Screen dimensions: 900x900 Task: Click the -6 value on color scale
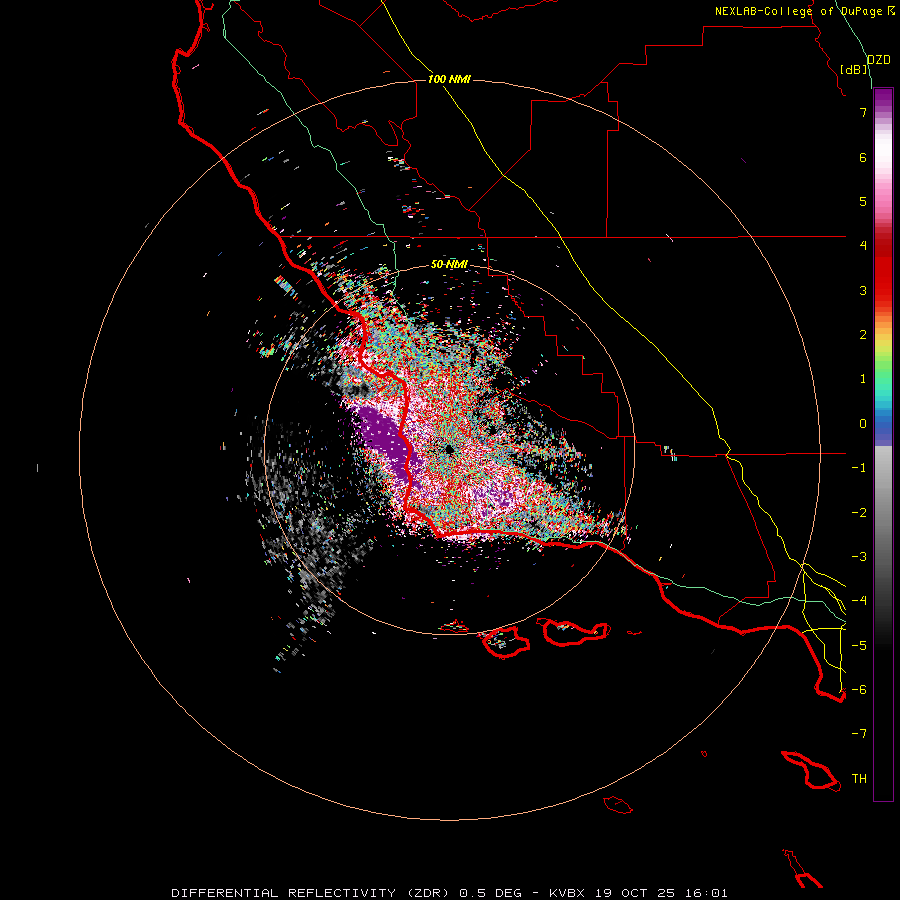[859, 690]
